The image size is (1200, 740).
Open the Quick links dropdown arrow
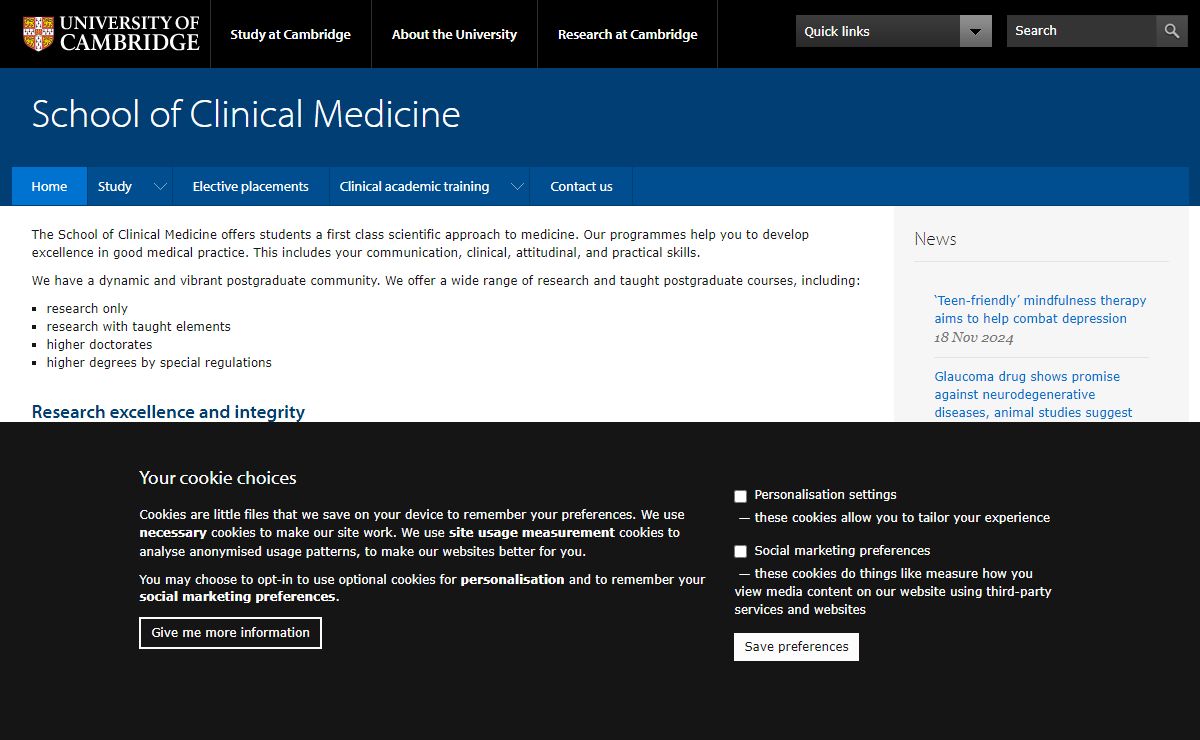pyautogui.click(x=975, y=32)
